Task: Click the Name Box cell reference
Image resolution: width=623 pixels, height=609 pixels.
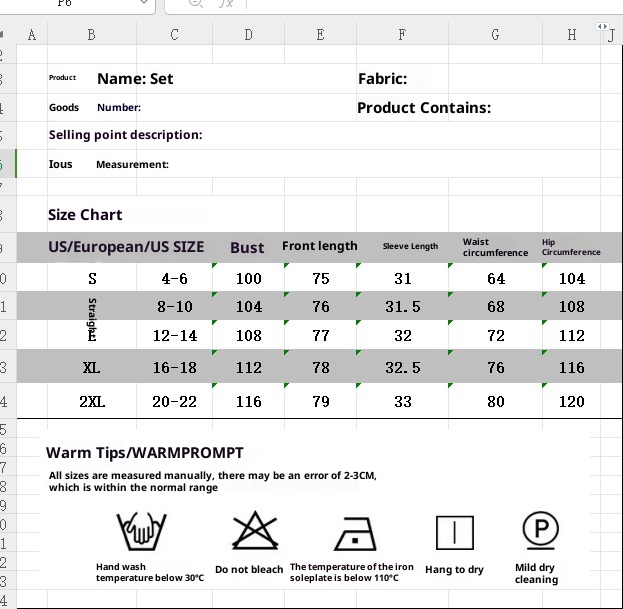Action: (x=65, y=4)
